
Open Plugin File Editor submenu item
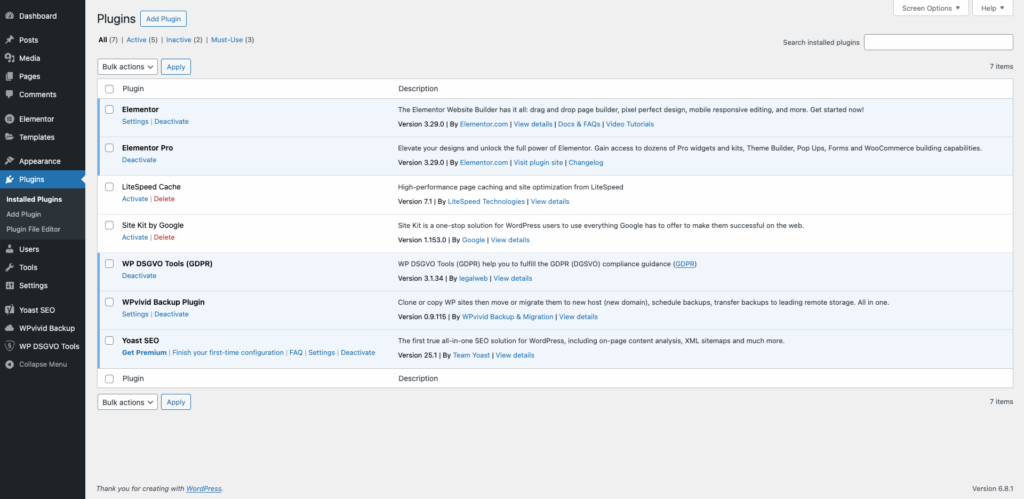pos(33,229)
